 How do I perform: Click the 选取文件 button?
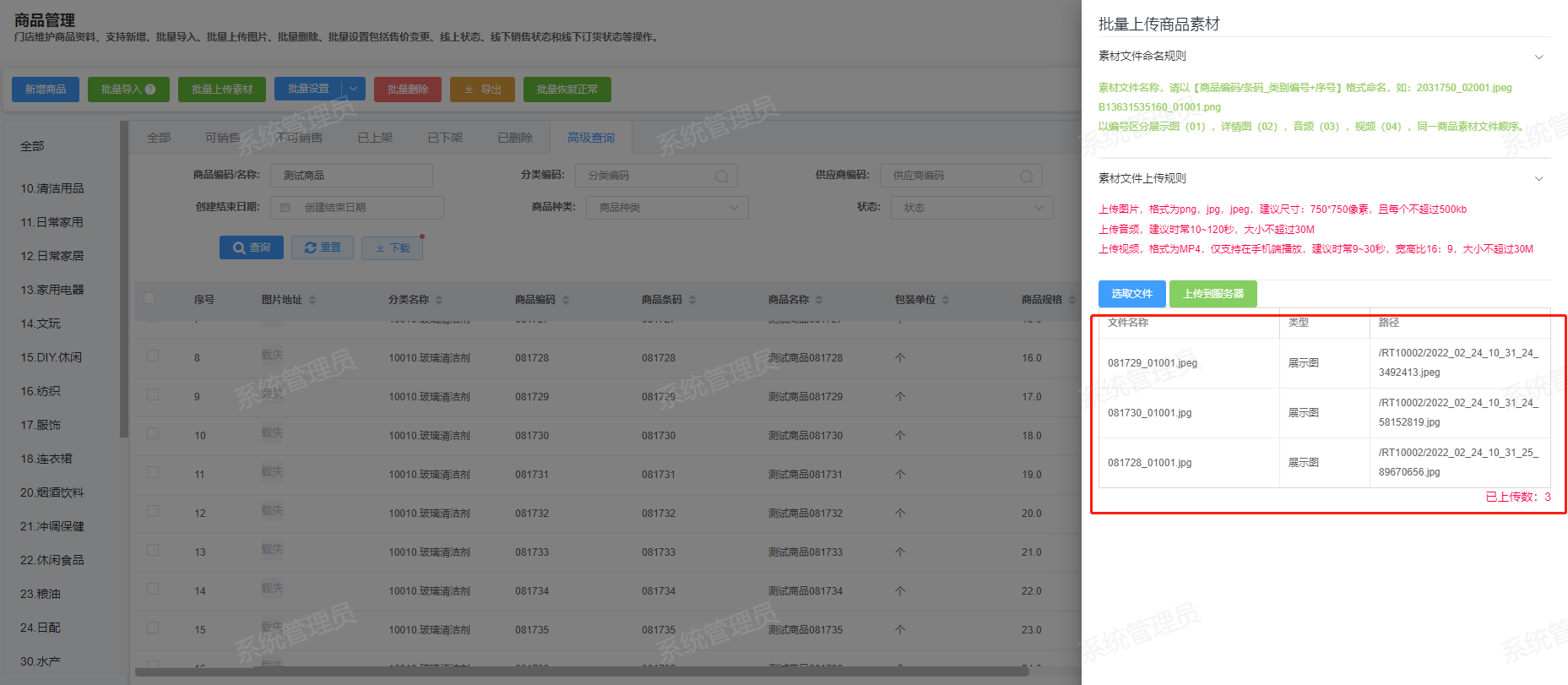pos(1131,294)
